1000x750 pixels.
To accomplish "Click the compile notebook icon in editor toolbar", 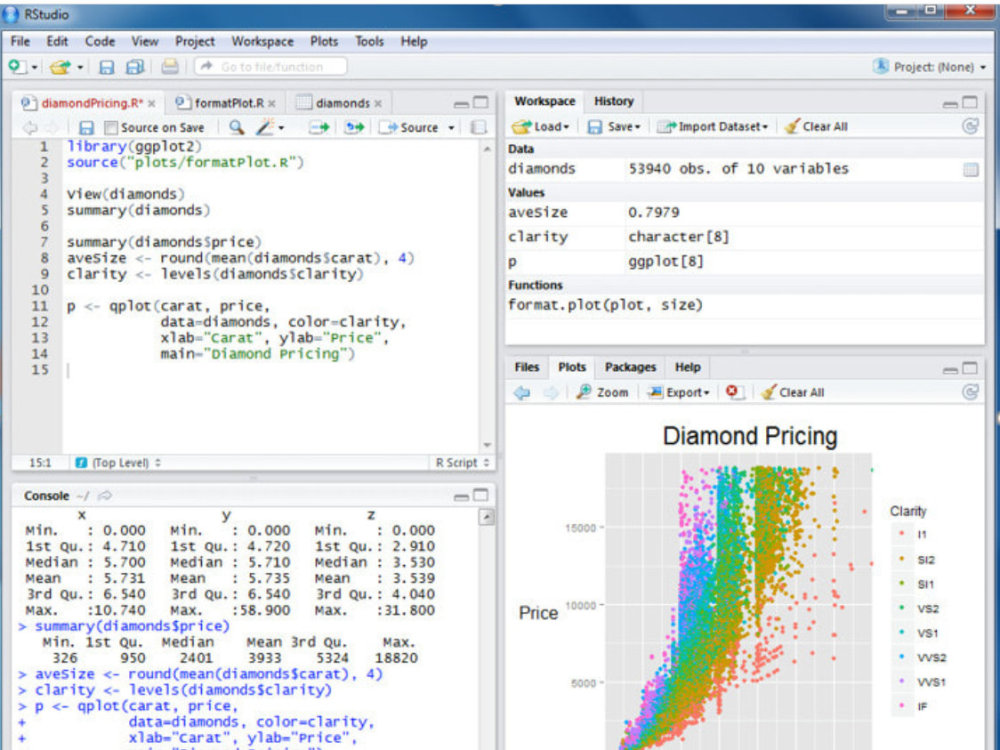I will click(478, 128).
